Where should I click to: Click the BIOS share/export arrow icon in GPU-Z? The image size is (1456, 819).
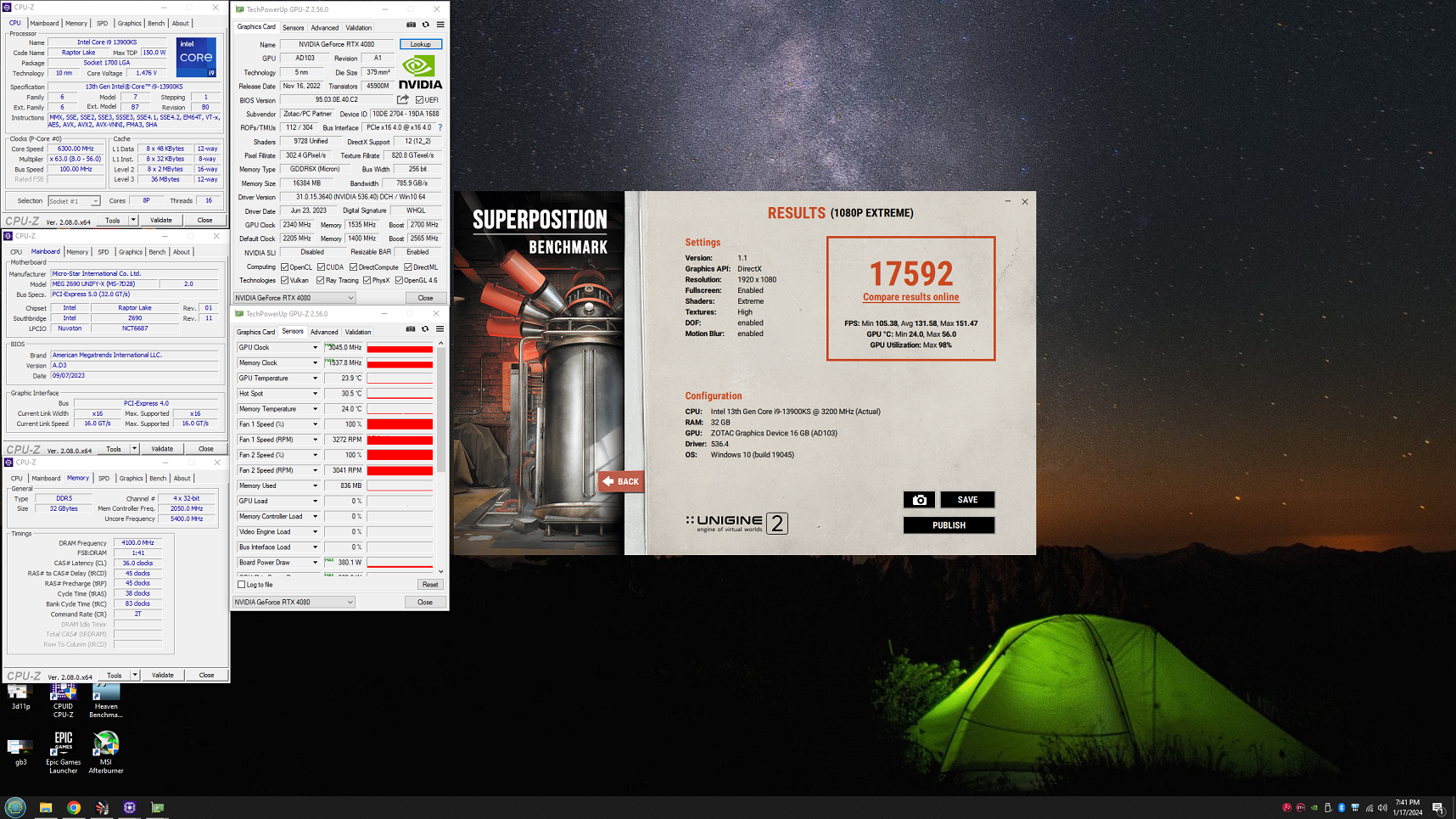[403, 99]
